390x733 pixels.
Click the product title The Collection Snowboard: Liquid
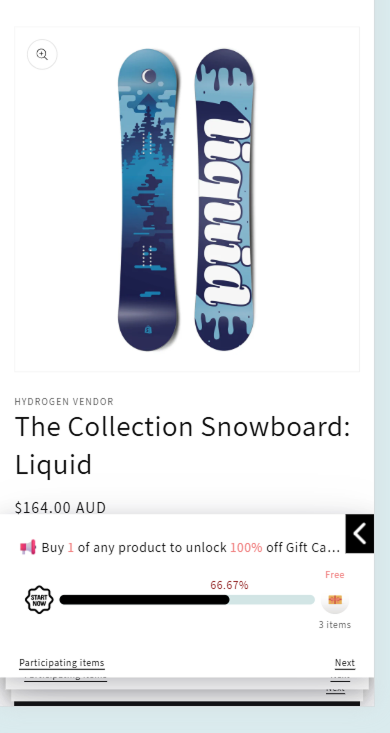[182, 446]
